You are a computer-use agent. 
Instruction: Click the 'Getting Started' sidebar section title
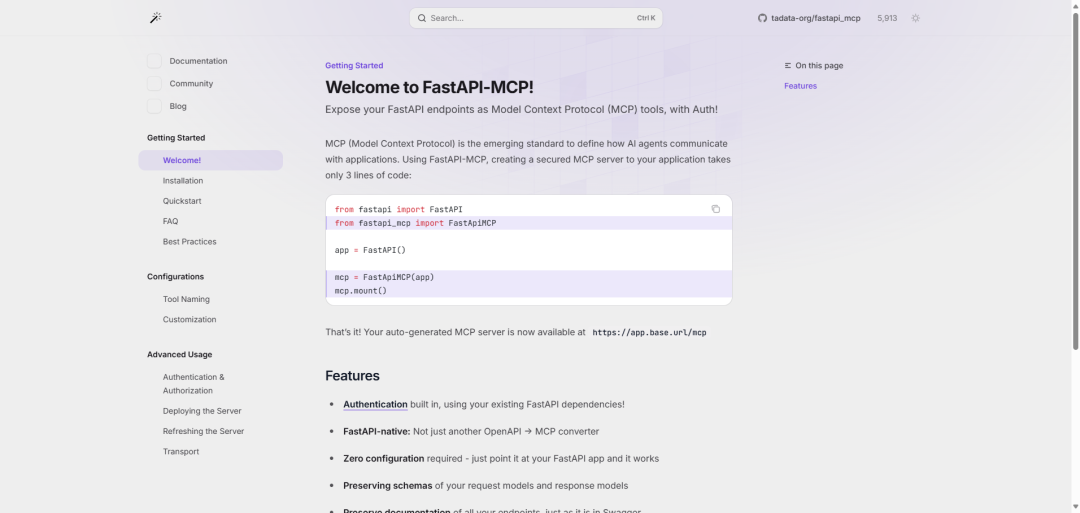[176, 138]
